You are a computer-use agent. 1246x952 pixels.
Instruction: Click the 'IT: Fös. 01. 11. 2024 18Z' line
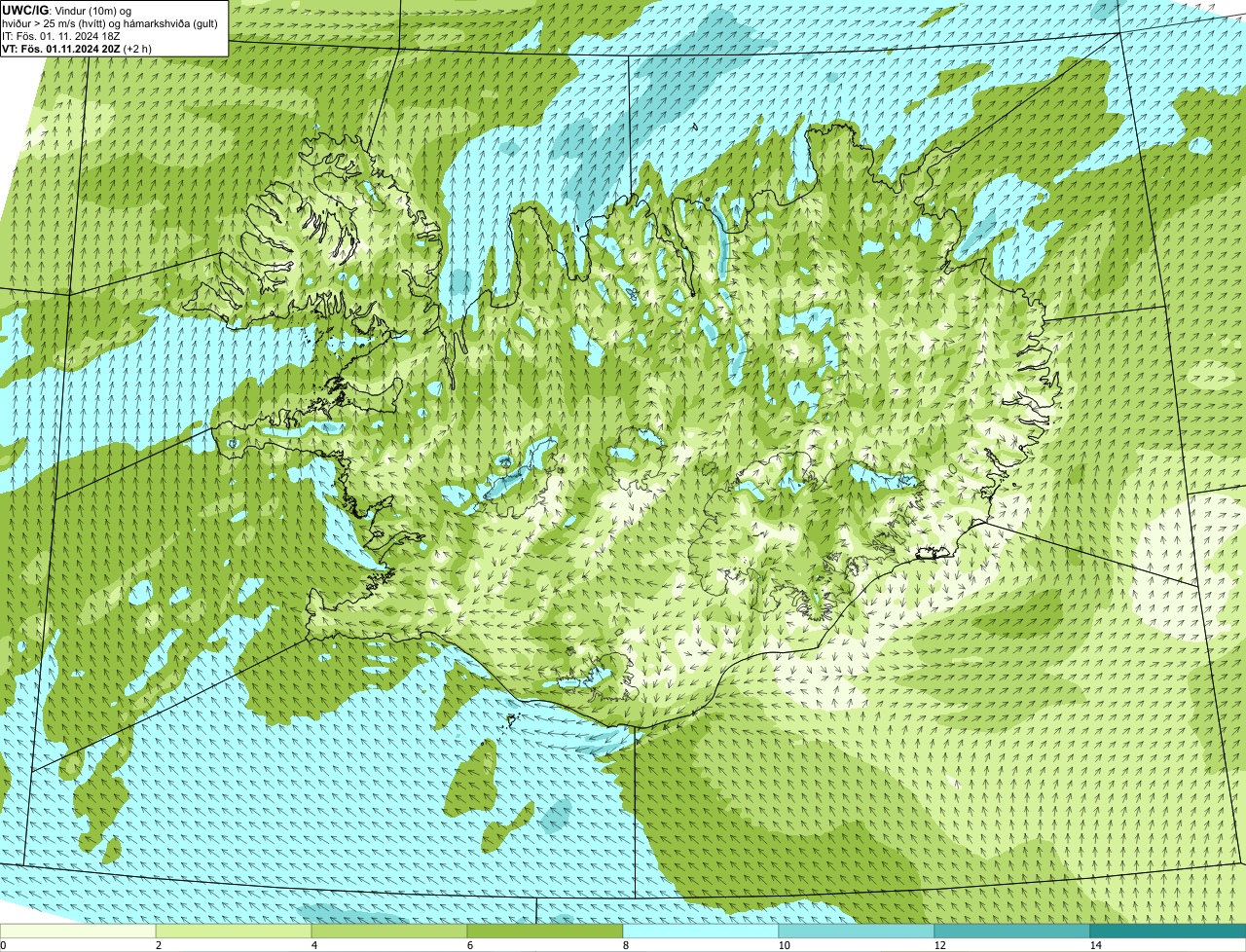pyautogui.click(x=61, y=35)
